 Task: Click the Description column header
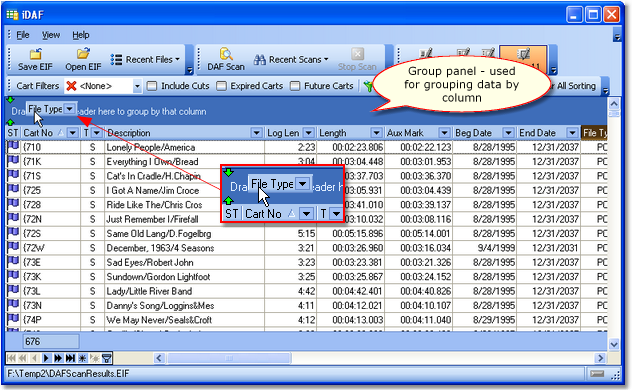(184, 133)
